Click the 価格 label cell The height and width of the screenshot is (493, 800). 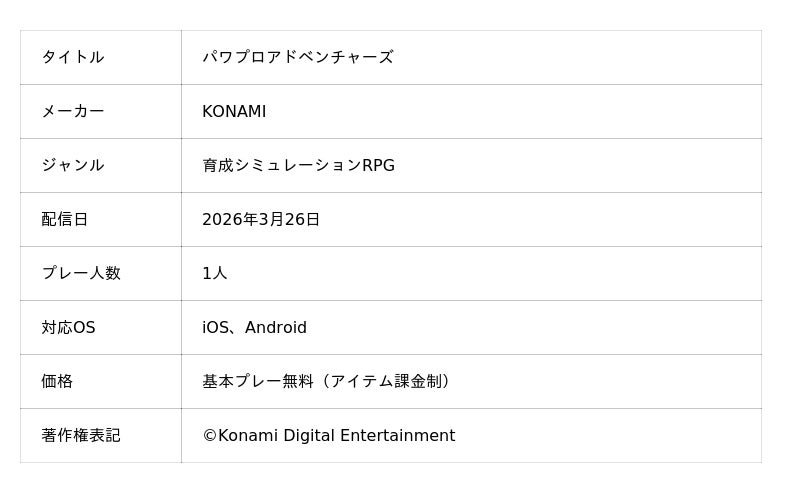tap(57, 381)
